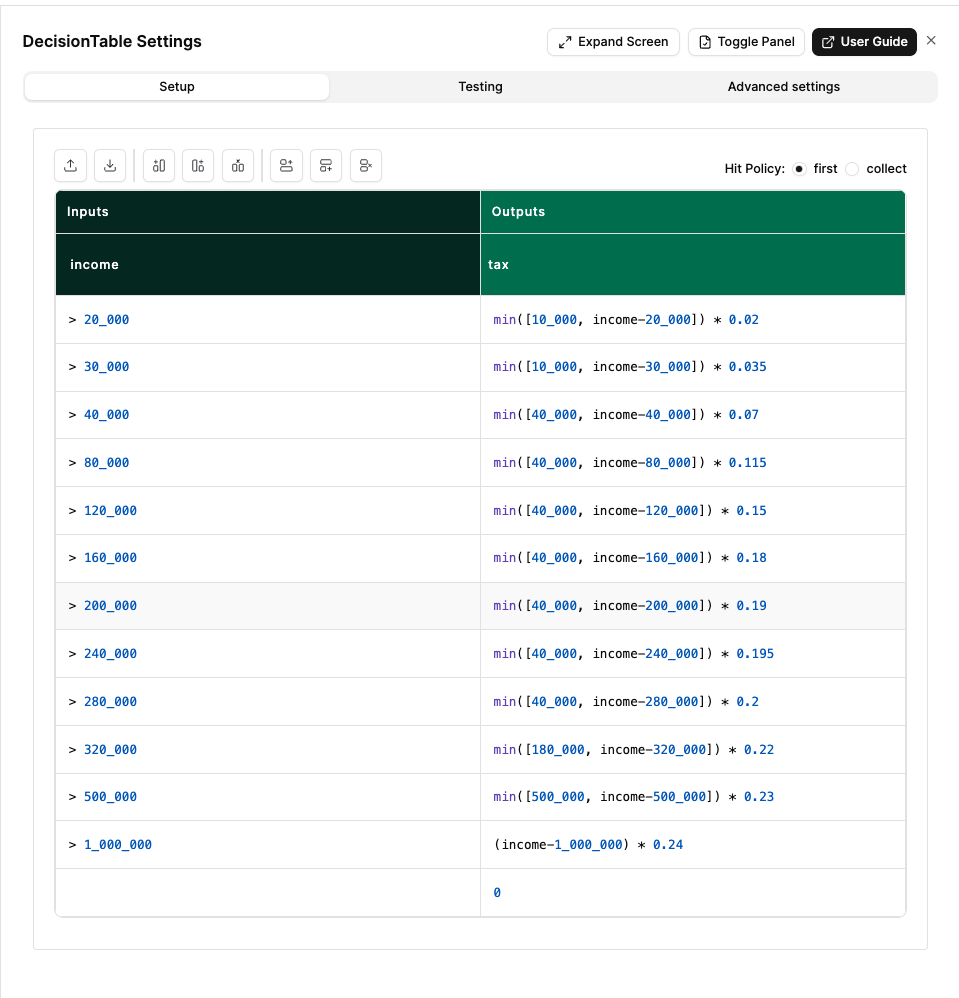The height and width of the screenshot is (998, 959).
Task: Insert a row below icon
Action: tap(326, 165)
